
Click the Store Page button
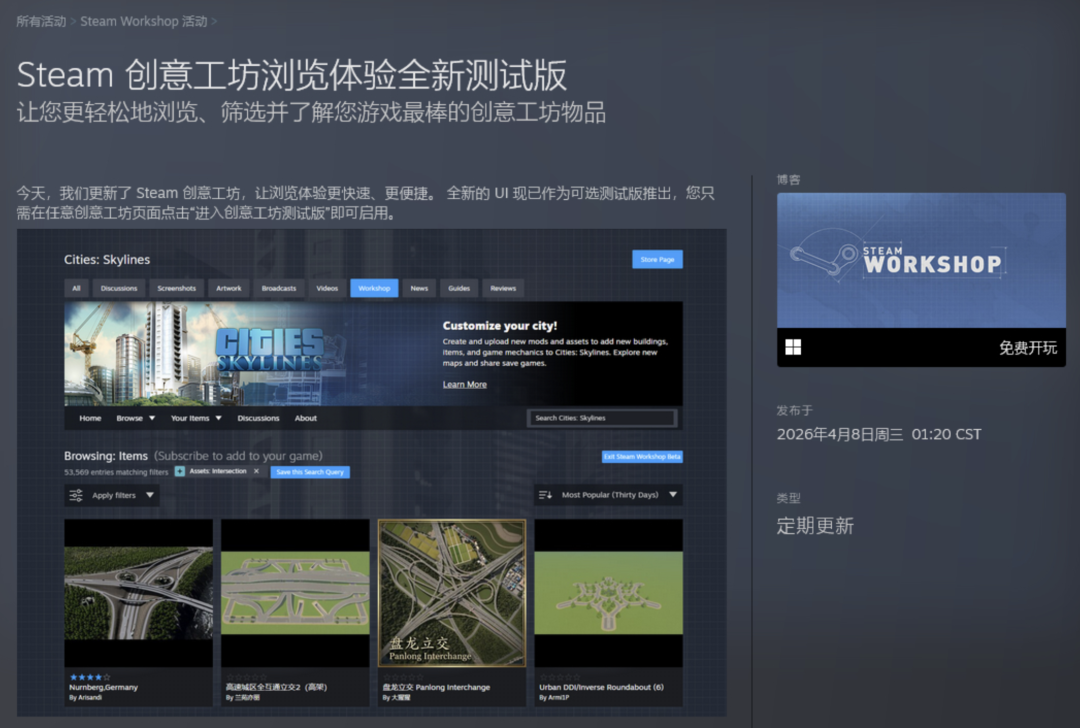pos(657,259)
